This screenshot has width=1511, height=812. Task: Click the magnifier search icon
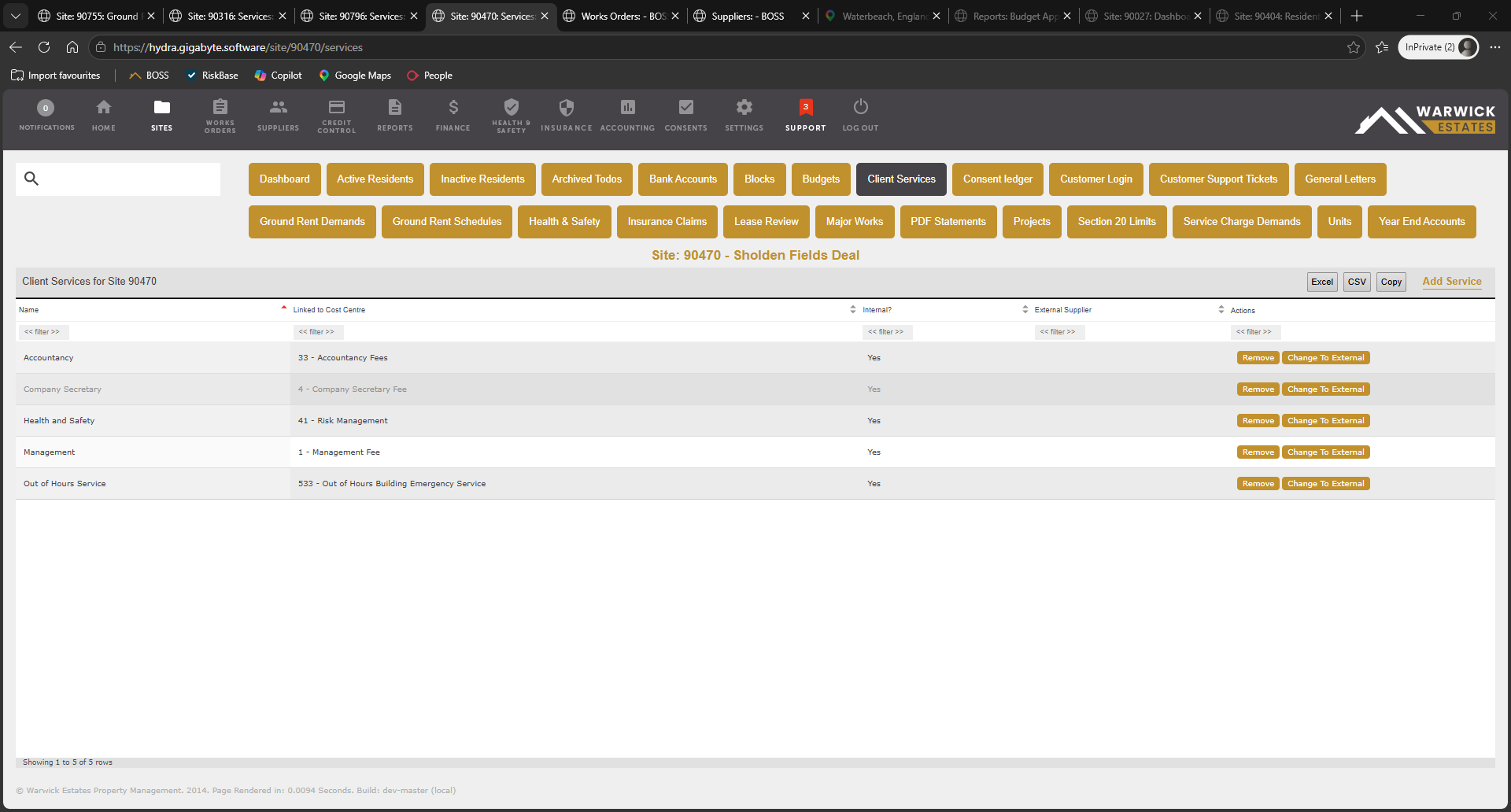click(31, 179)
